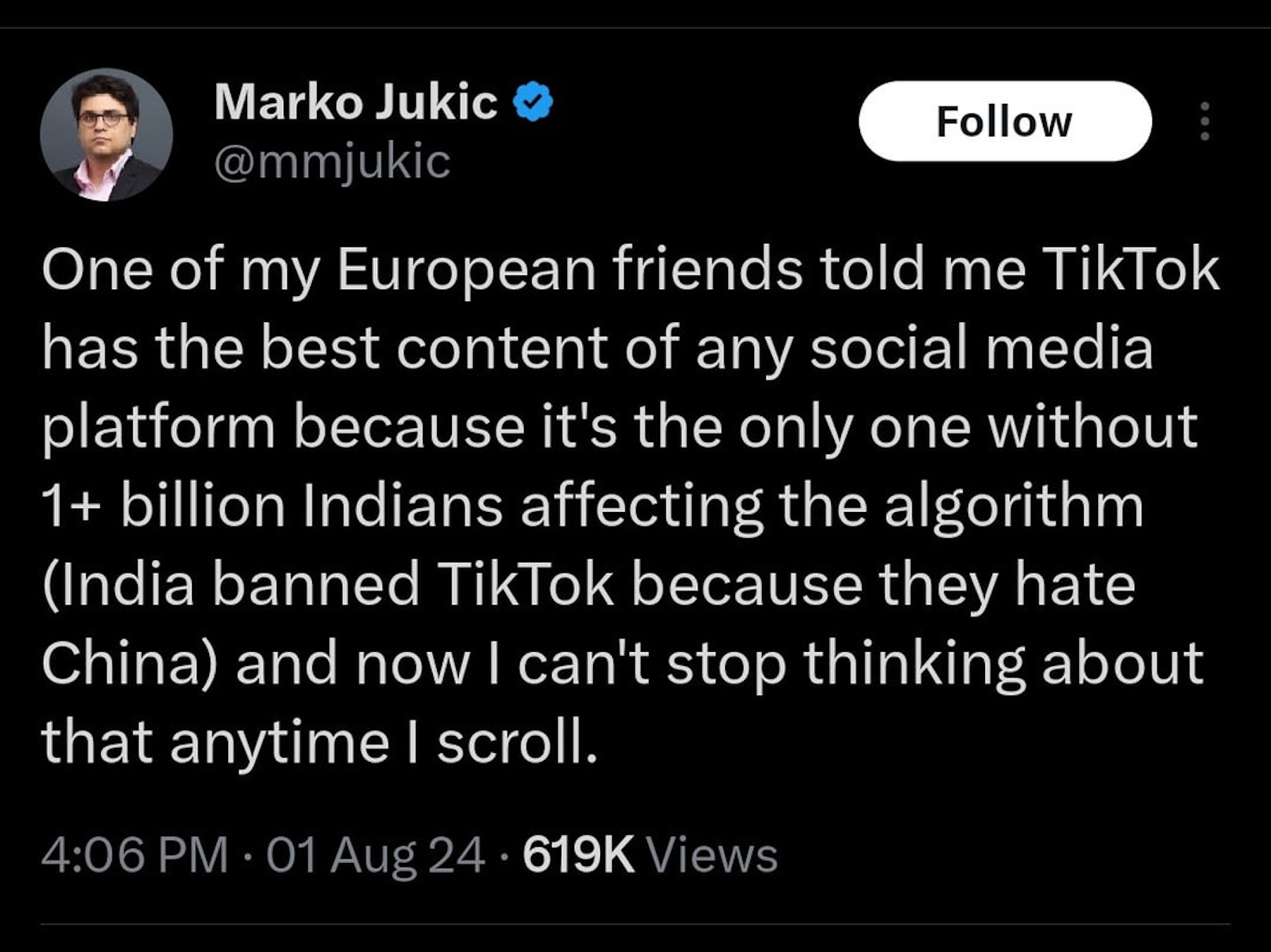The image size is (1271, 952).
Task: Click the 4:06 PM timestamp
Action: [x=134, y=855]
